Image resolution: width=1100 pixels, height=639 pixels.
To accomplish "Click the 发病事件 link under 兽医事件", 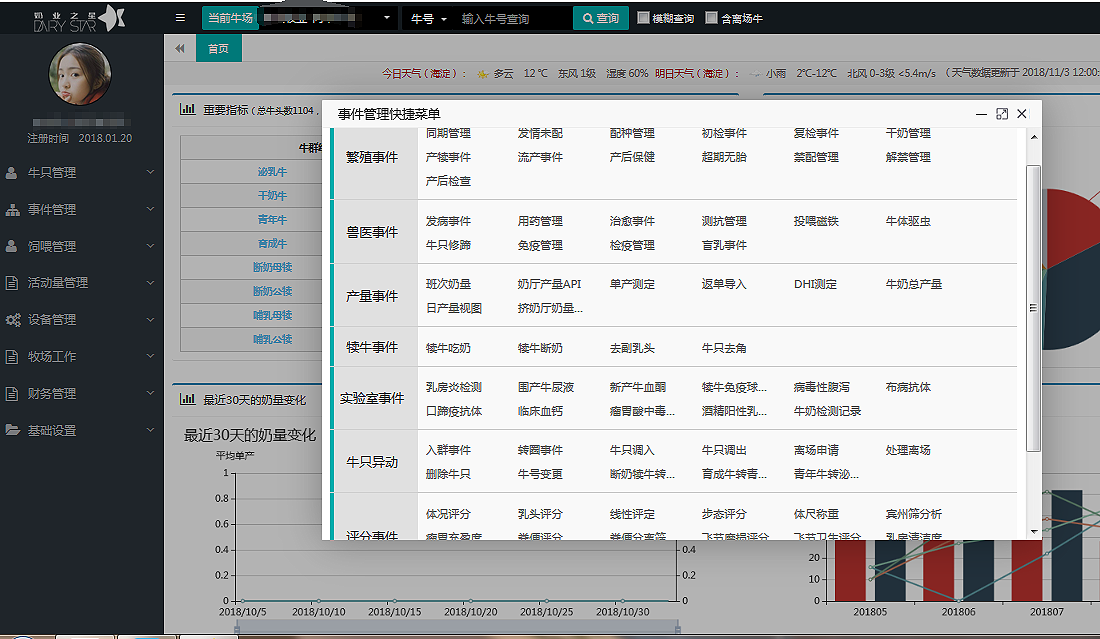I will tap(448, 221).
